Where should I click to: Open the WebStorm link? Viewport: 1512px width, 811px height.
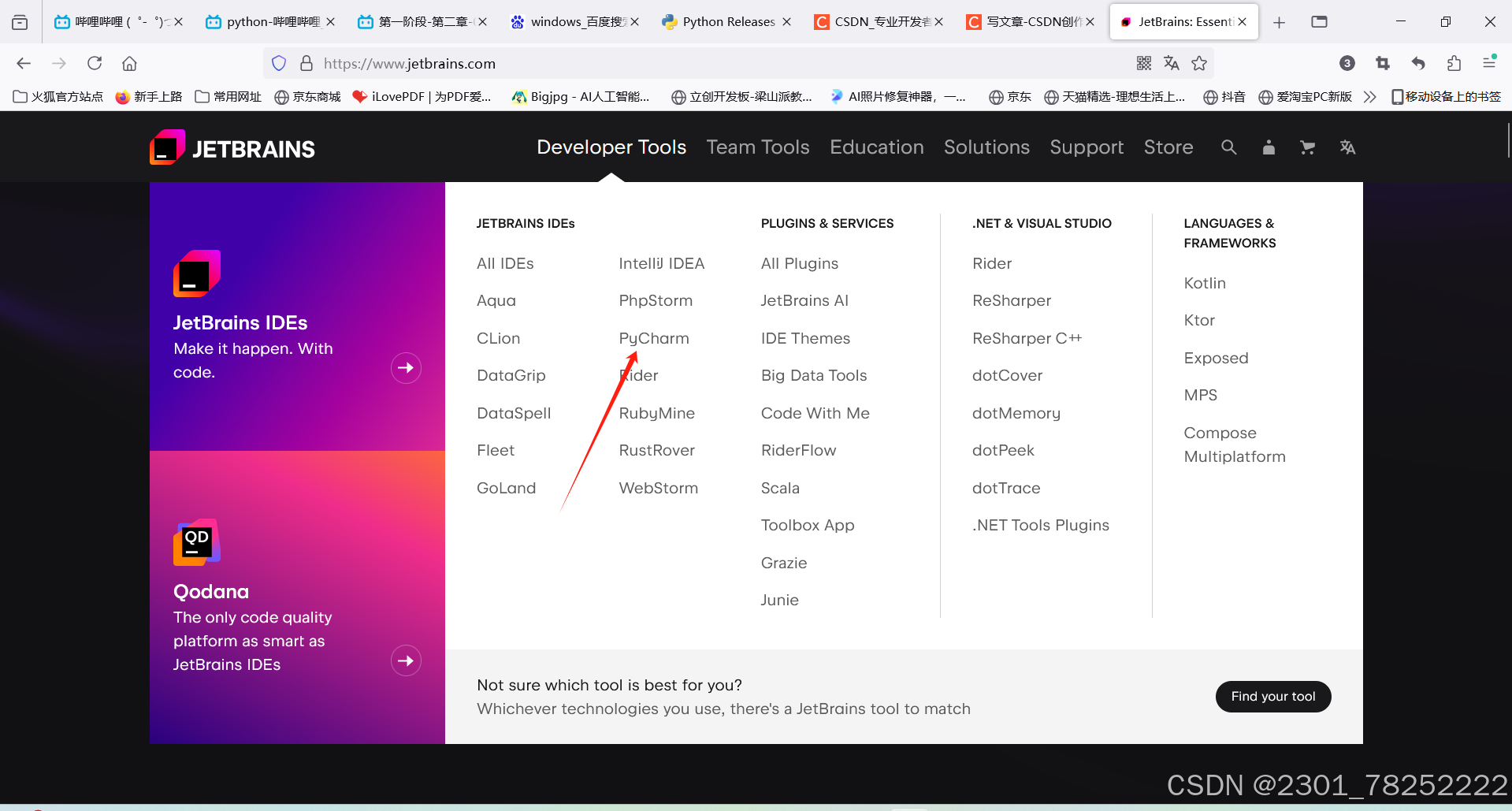coord(659,488)
